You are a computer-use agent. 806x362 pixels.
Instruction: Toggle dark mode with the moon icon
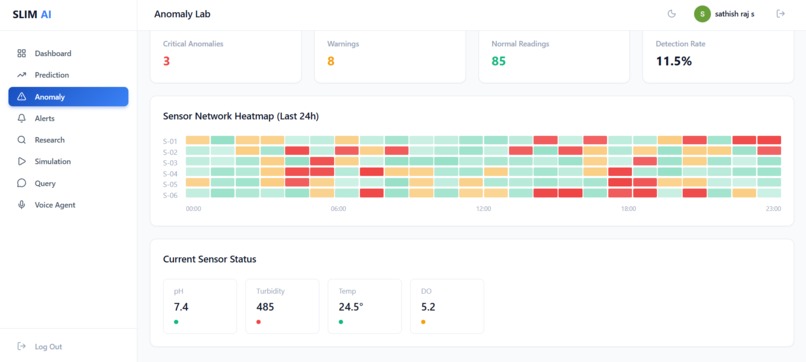[671, 14]
